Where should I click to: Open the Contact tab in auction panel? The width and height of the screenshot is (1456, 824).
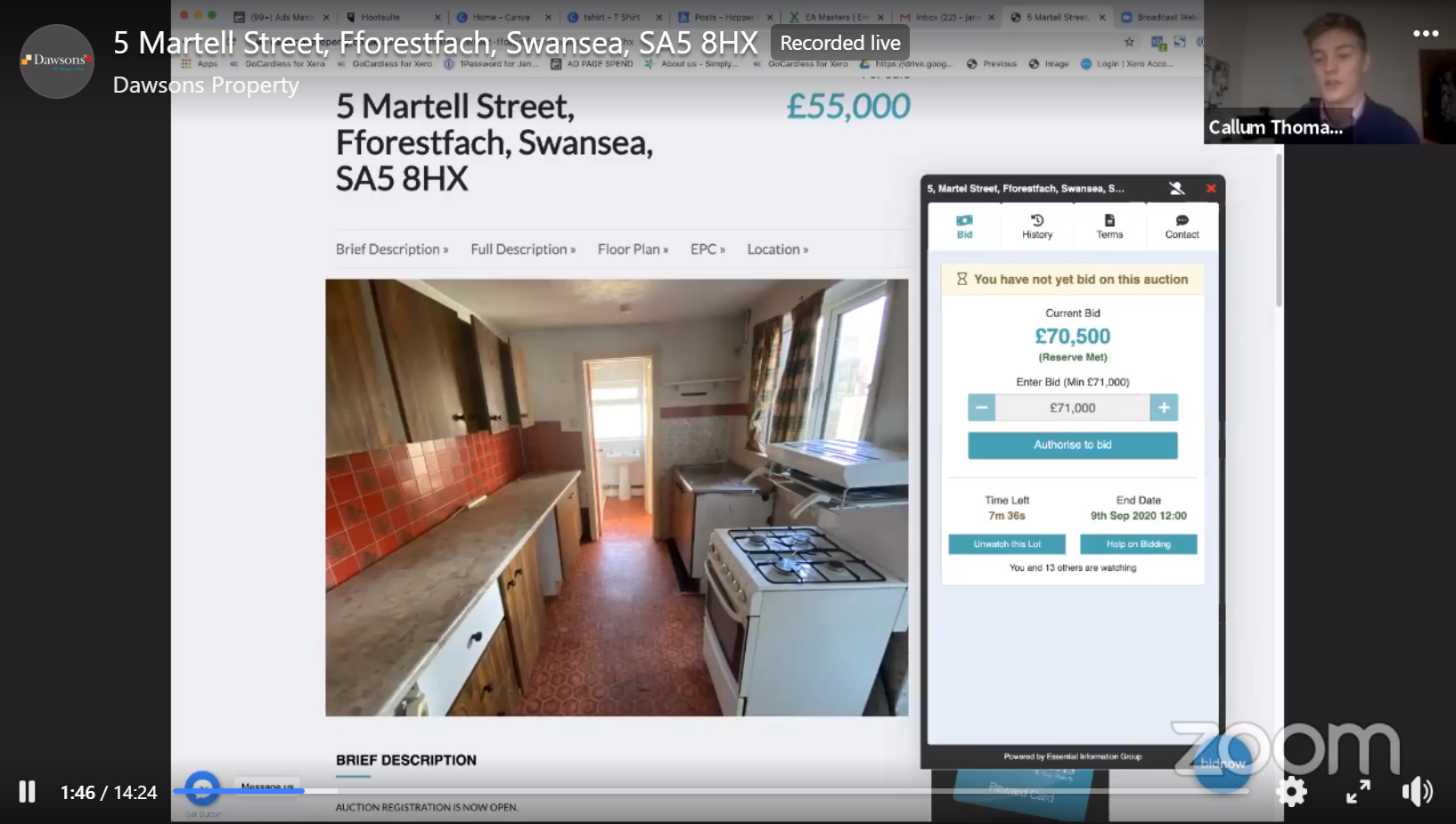(1182, 226)
